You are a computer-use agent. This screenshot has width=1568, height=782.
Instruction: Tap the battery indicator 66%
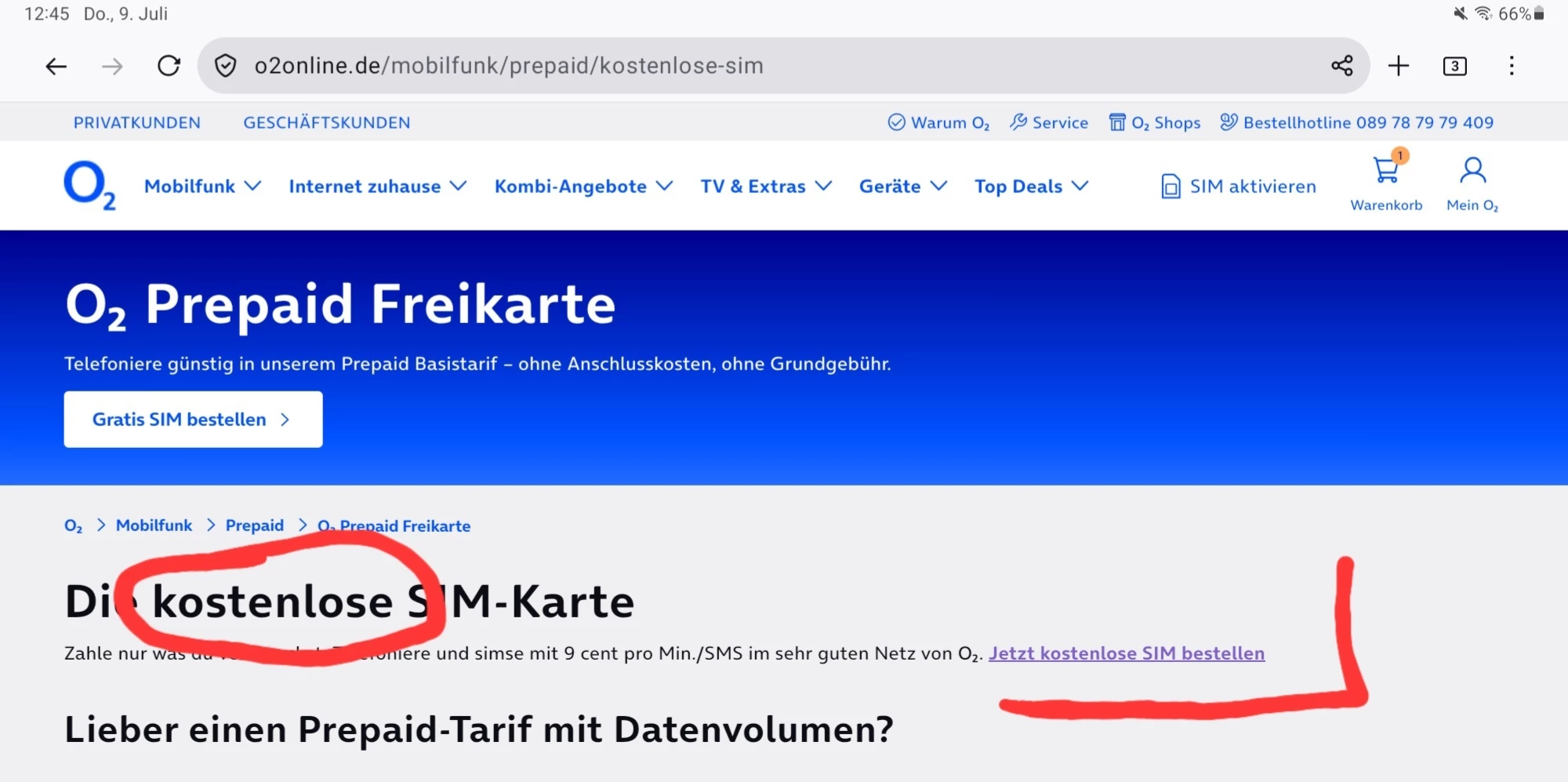click(1522, 13)
